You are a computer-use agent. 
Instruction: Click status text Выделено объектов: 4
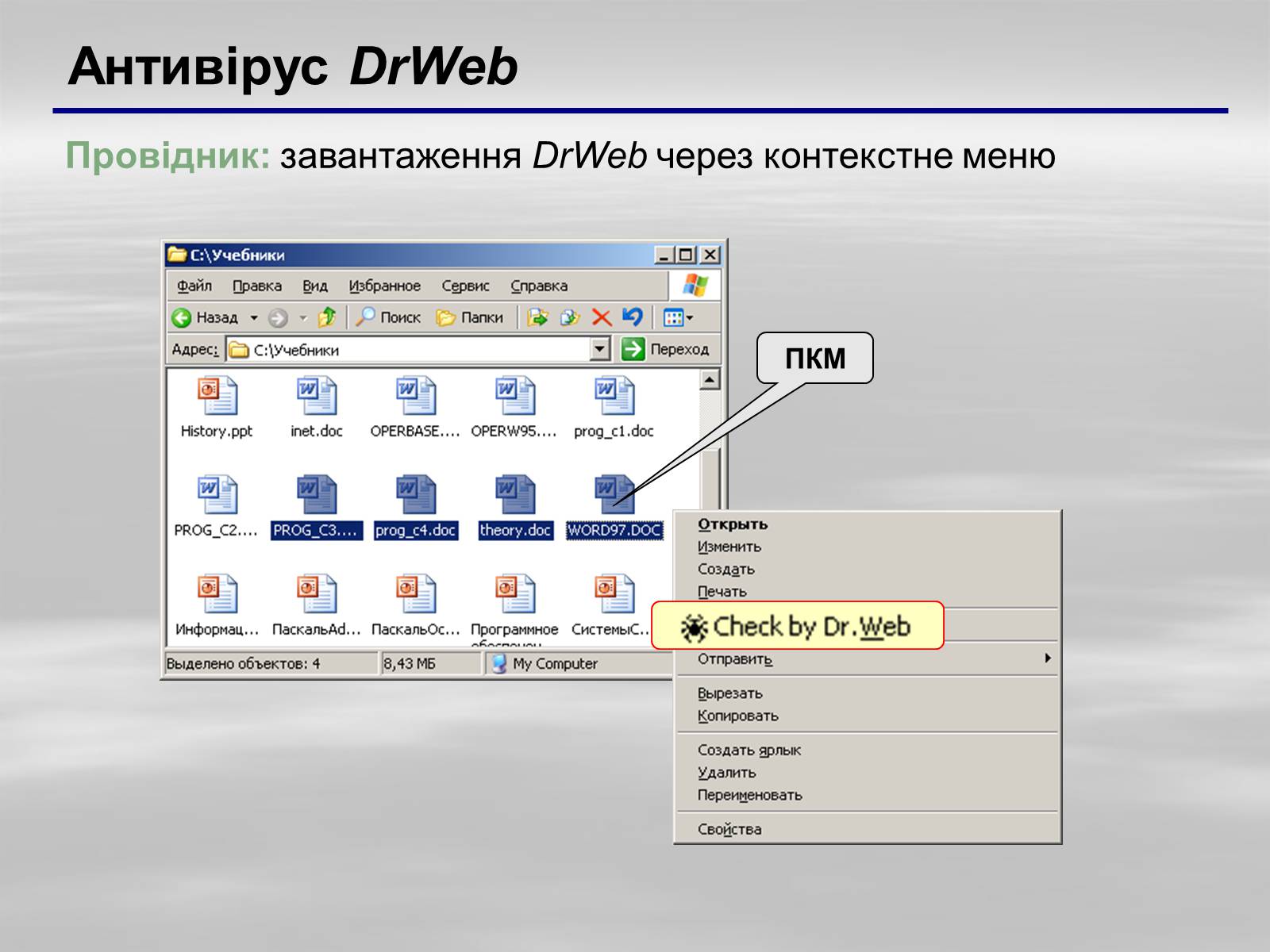pyautogui.click(x=243, y=663)
